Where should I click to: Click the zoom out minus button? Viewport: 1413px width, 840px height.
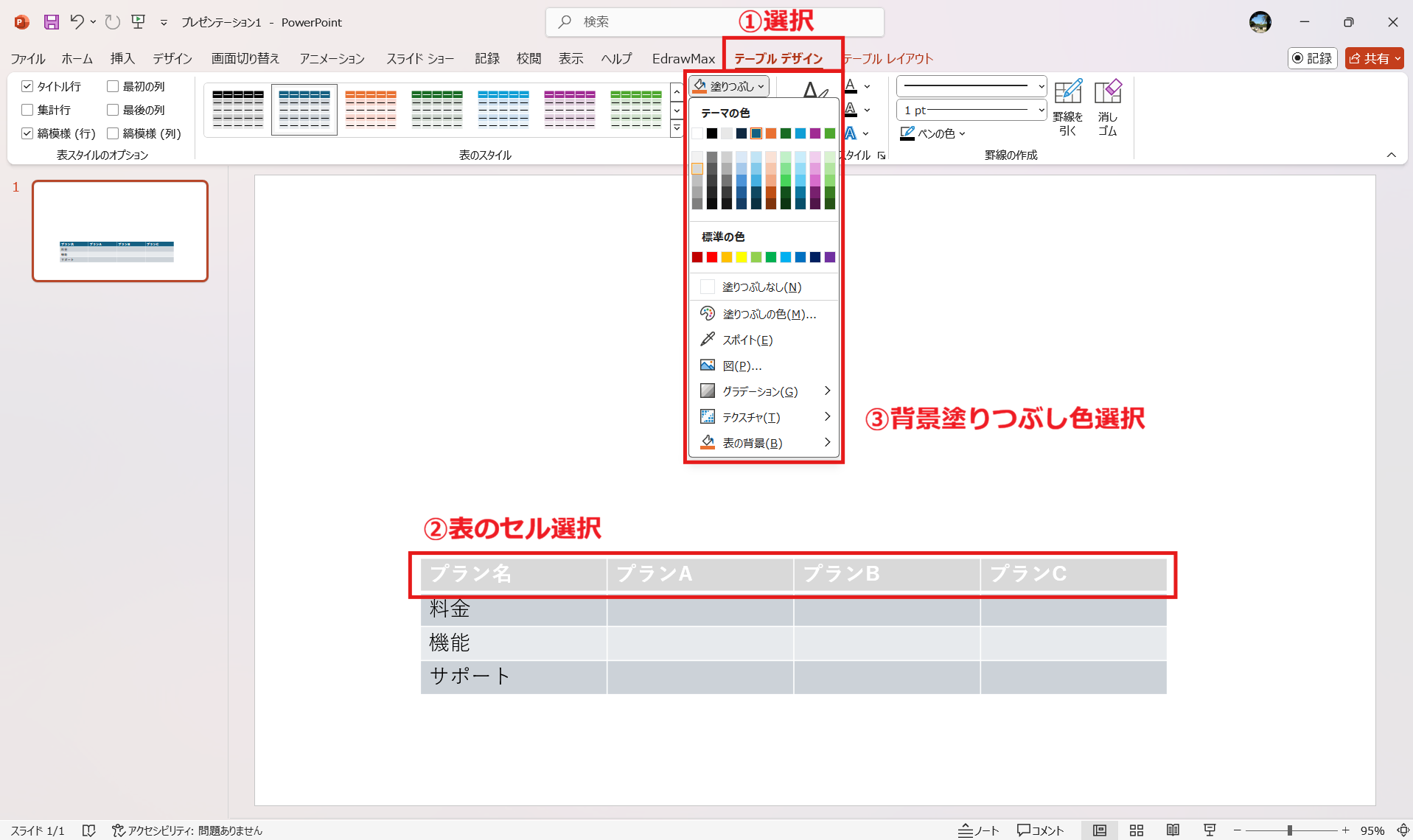(1238, 830)
